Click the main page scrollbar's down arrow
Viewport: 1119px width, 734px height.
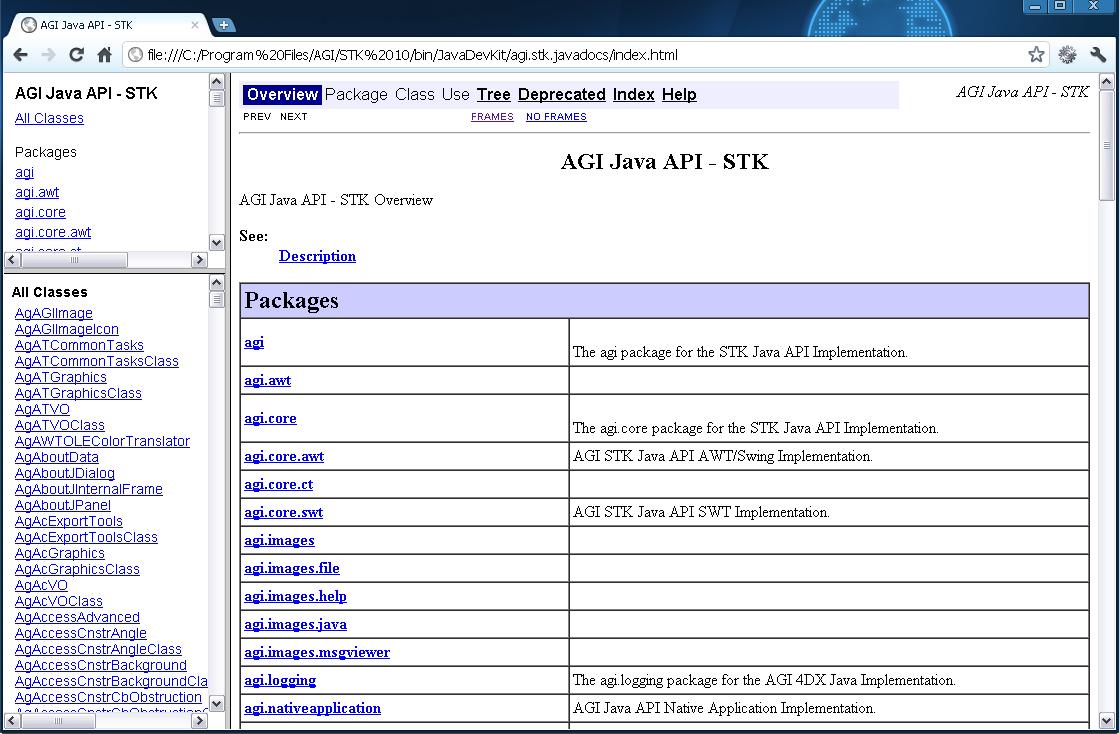(x=1106, y=719)
